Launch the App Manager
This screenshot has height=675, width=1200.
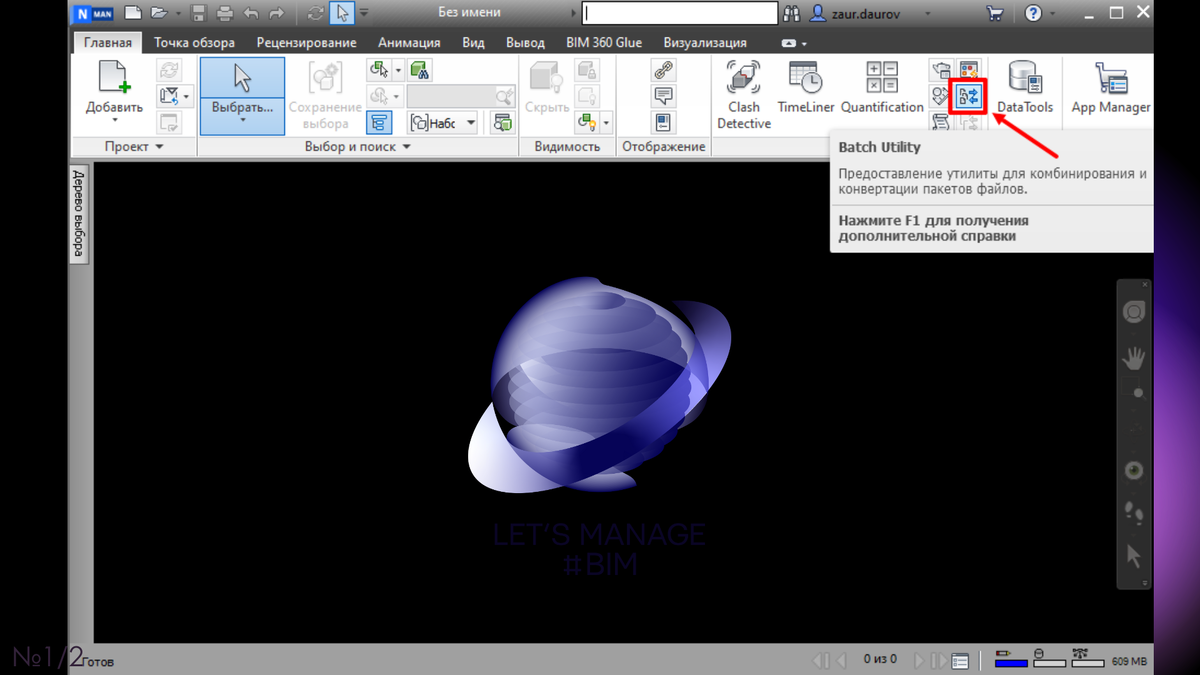1111,88
